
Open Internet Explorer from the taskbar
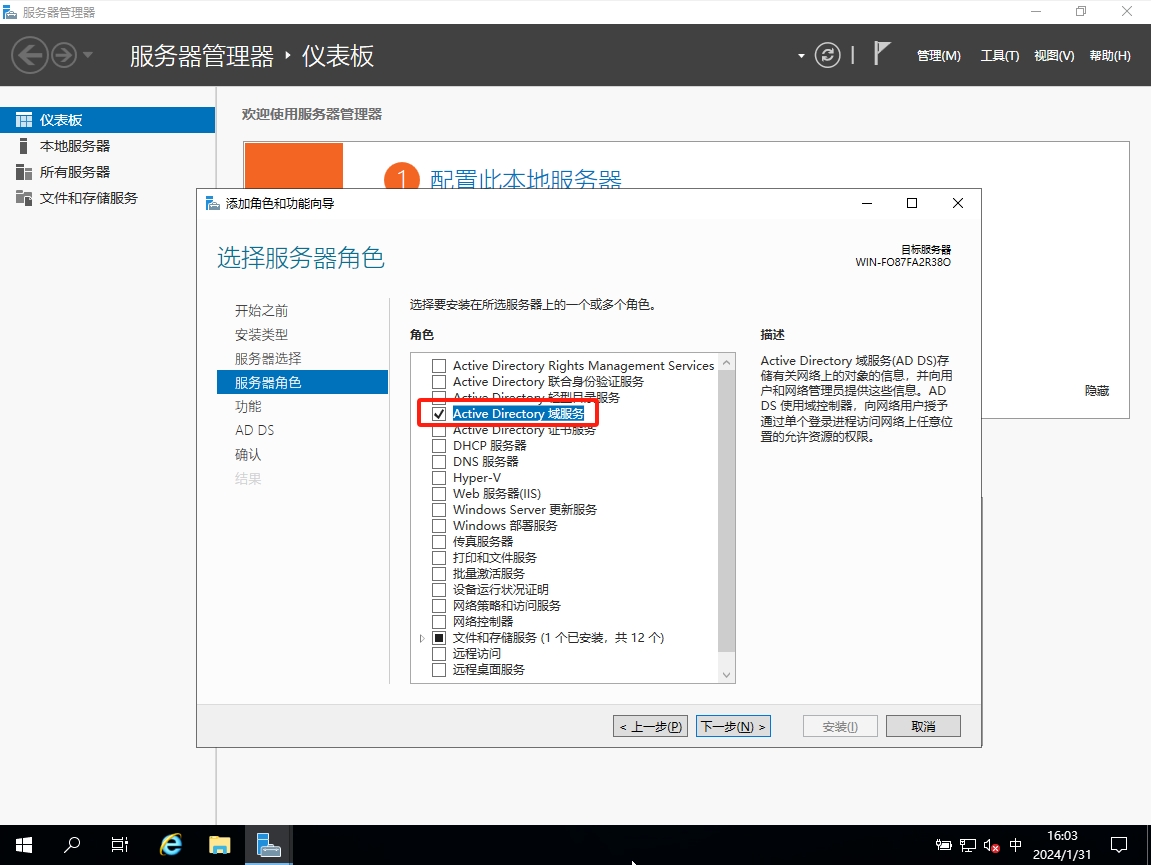(171, 845)
